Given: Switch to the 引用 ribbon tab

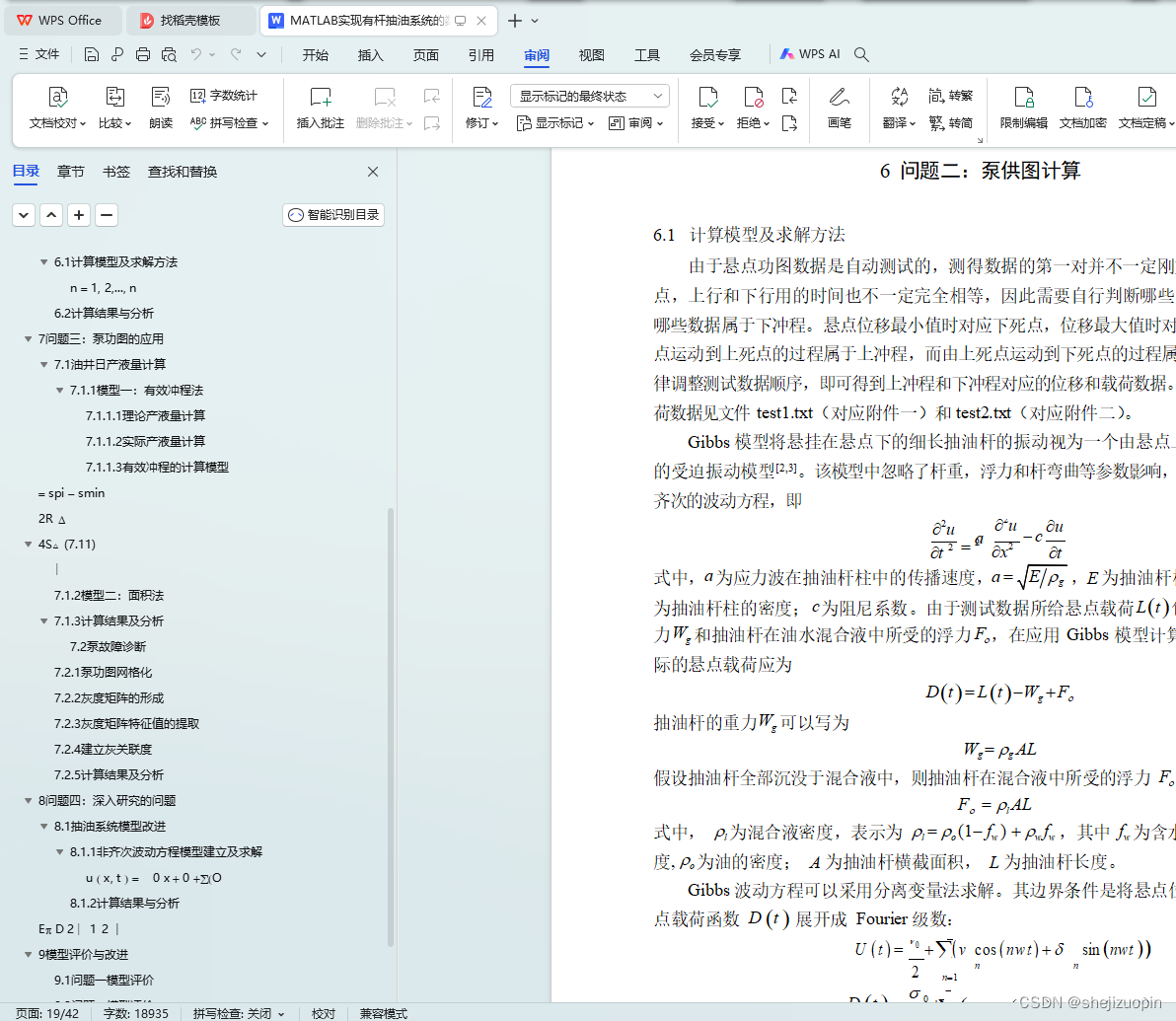Looking at the screenshot, I should (480, 55).
